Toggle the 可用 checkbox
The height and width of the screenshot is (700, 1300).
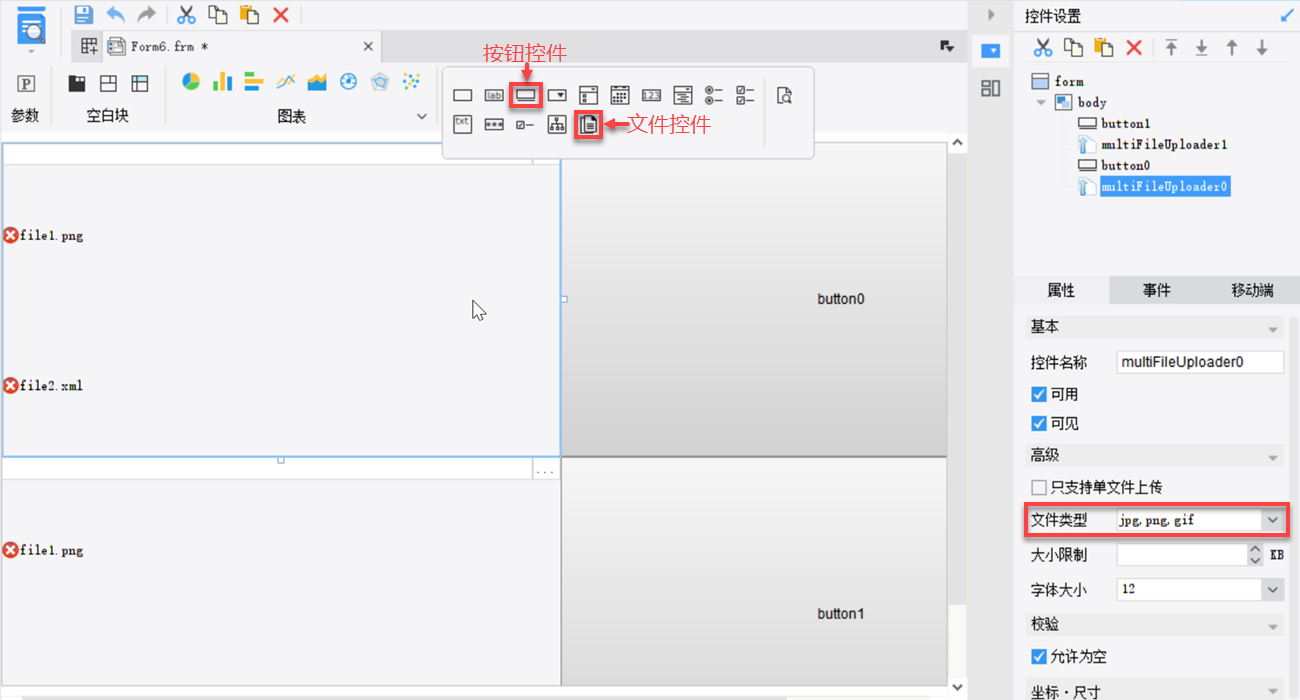click(x=1038, y=394)
